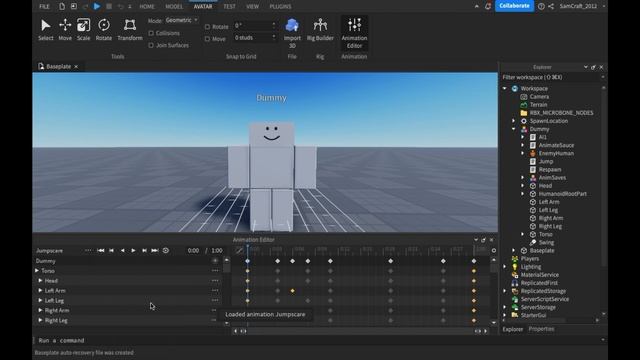Create new file via page icon
Screen dimensions: 640x360
pyautogui.click(x=62, y=6)
